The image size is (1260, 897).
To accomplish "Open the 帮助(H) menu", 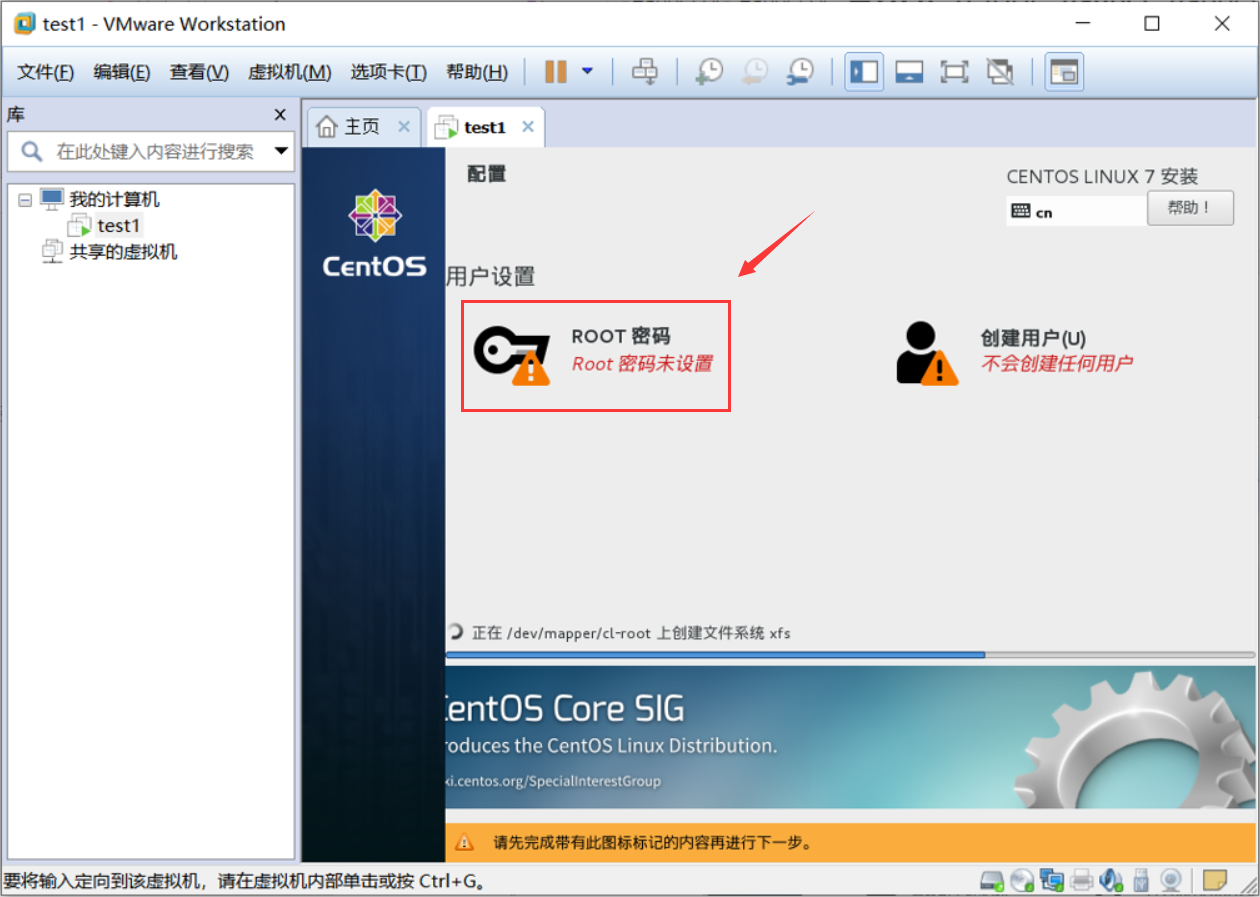I will (477, 72).
